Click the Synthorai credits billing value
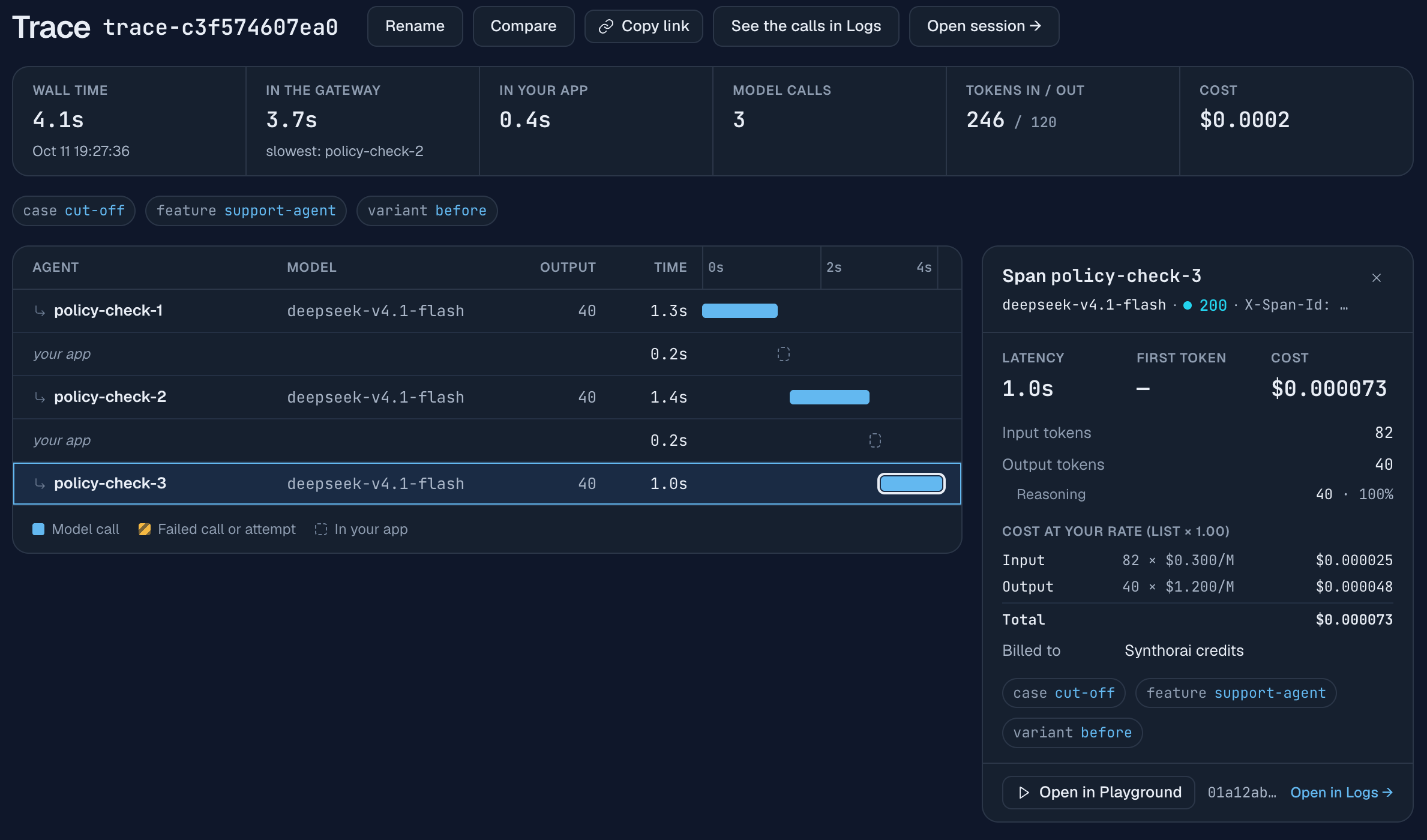Viewport: 1427px width, 840px height. click(1184, 651)
